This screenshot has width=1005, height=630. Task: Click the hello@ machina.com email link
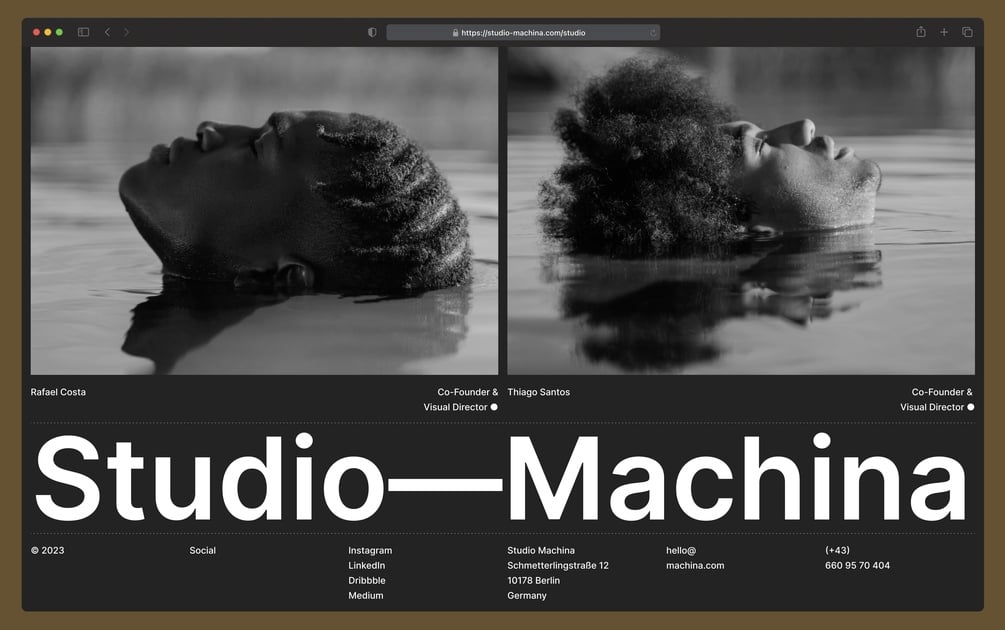(x=695, y=558)
